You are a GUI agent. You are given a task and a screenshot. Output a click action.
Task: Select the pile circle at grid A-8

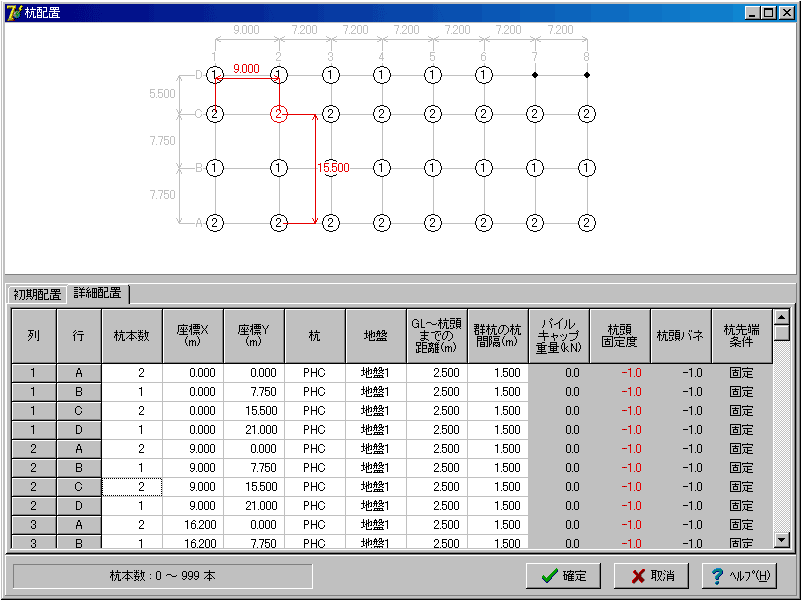(x=586, y=223)
